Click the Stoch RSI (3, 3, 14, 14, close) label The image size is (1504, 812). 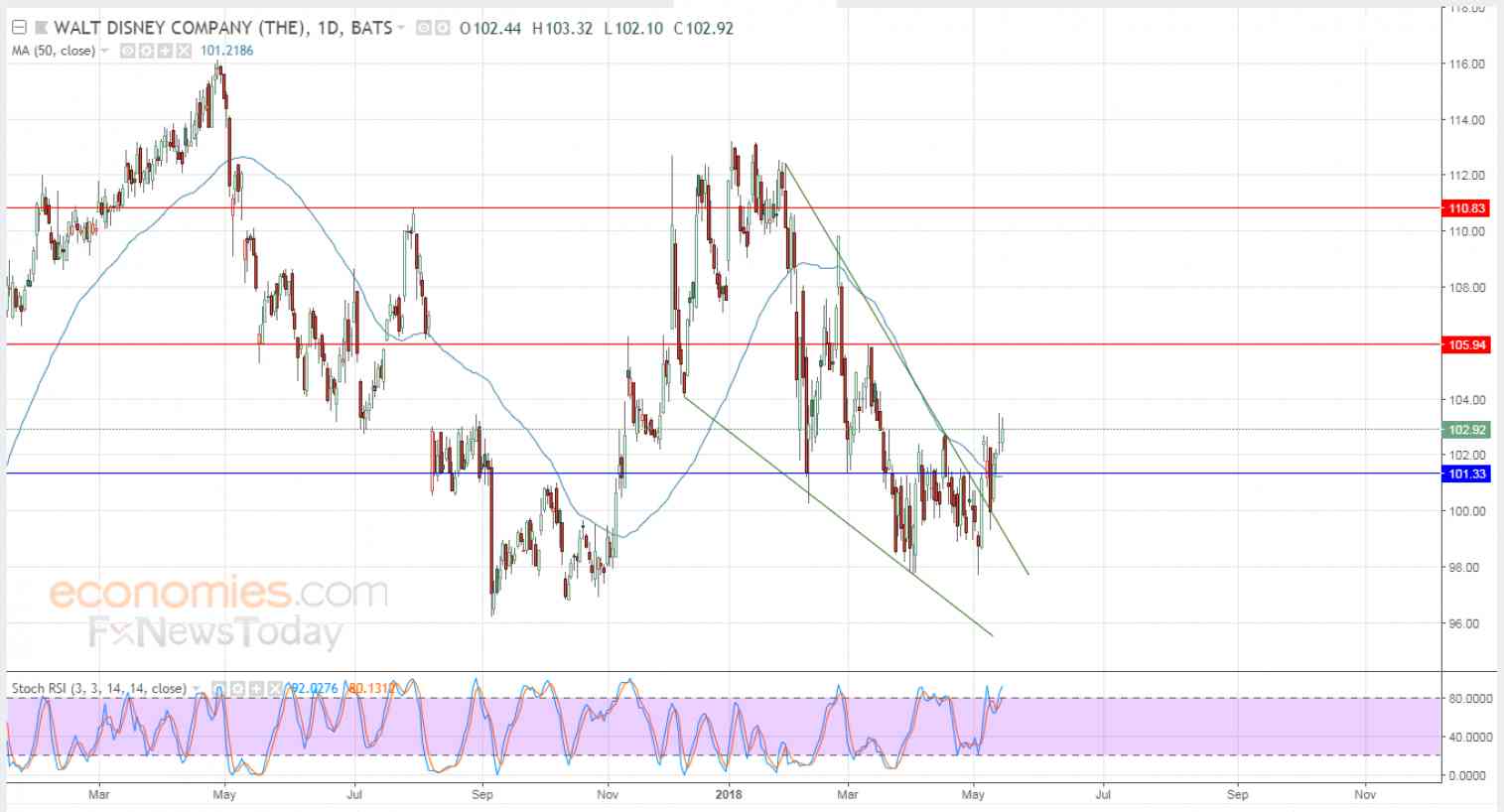tap(99, 688)
